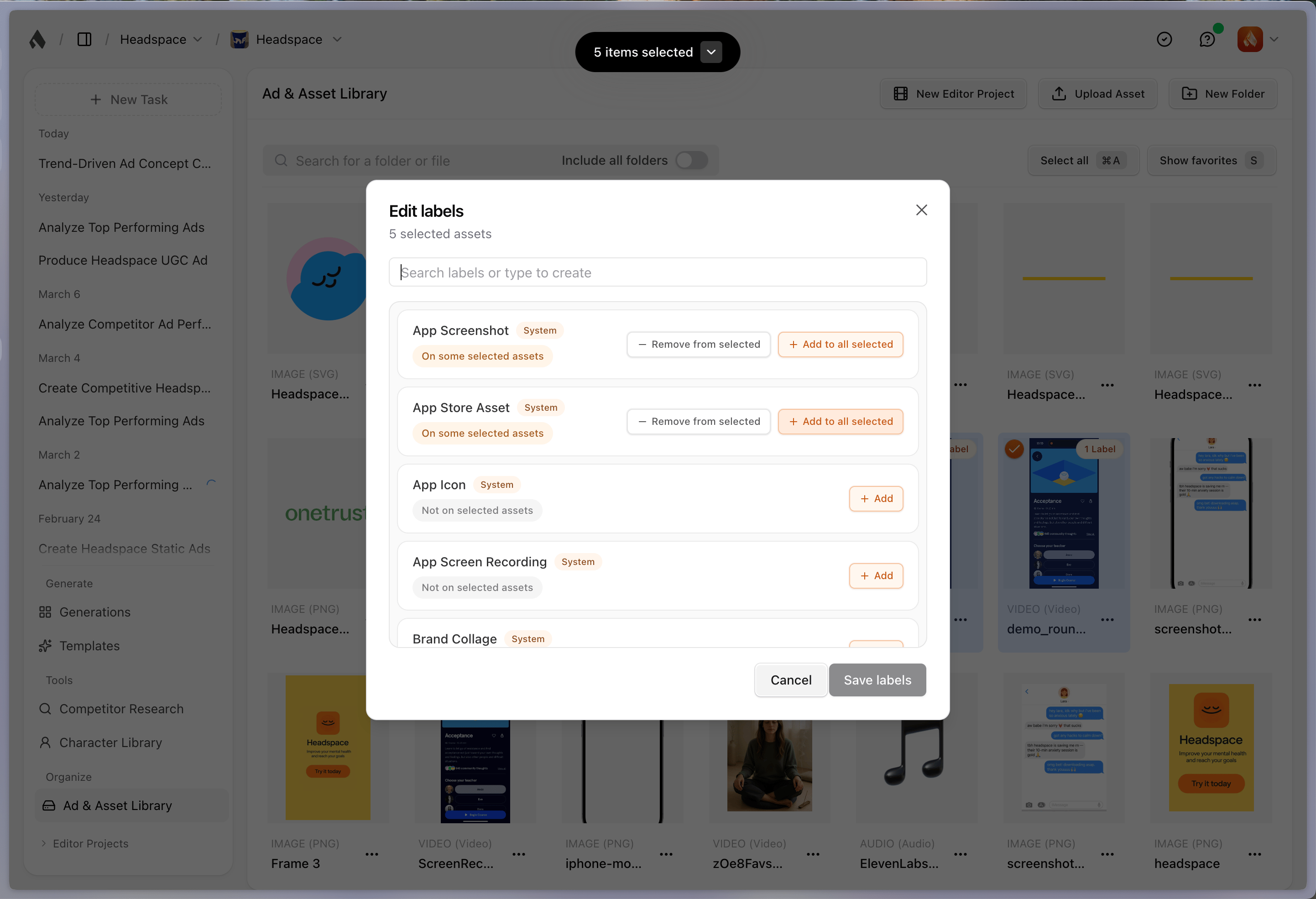Open the Headspace workspace dropdown
The height and width of the screenshot is (899, 1316).
pos(161,39)
